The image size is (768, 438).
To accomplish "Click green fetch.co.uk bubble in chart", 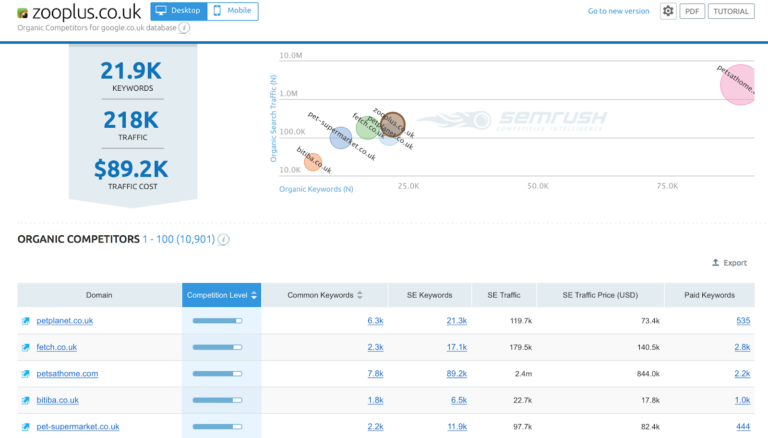I will [x=366, y=127].
